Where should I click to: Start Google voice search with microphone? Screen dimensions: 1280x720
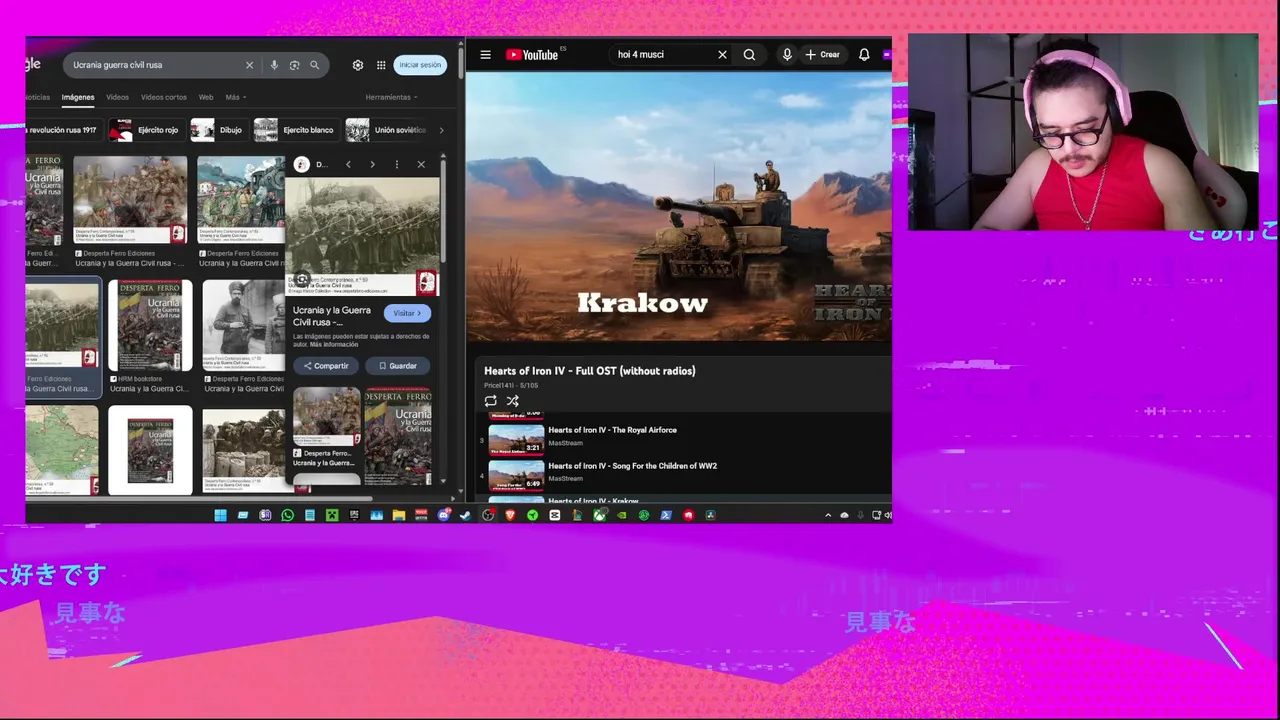[274, 65]
